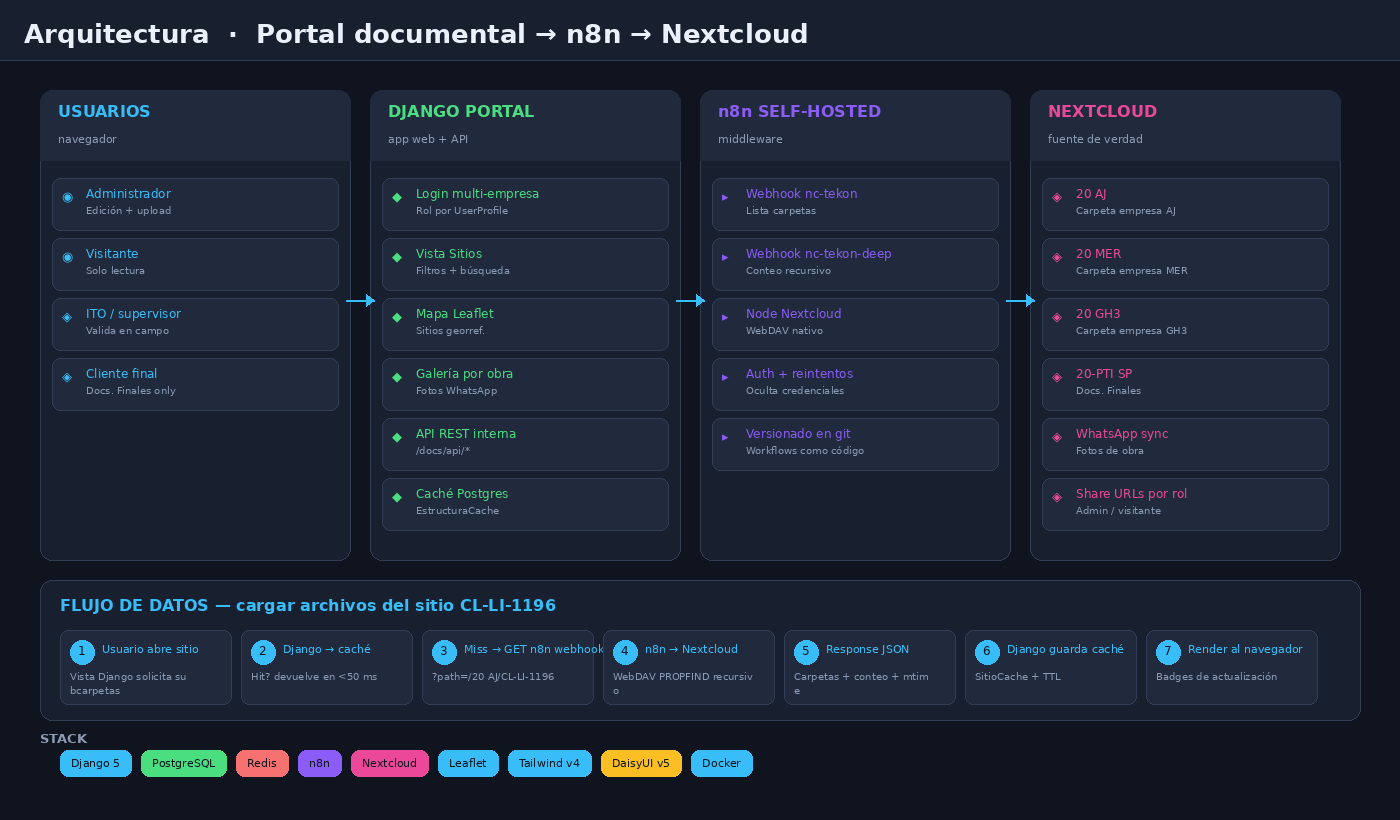Click step 7 circle Render al navegador

click(1168, 652)
